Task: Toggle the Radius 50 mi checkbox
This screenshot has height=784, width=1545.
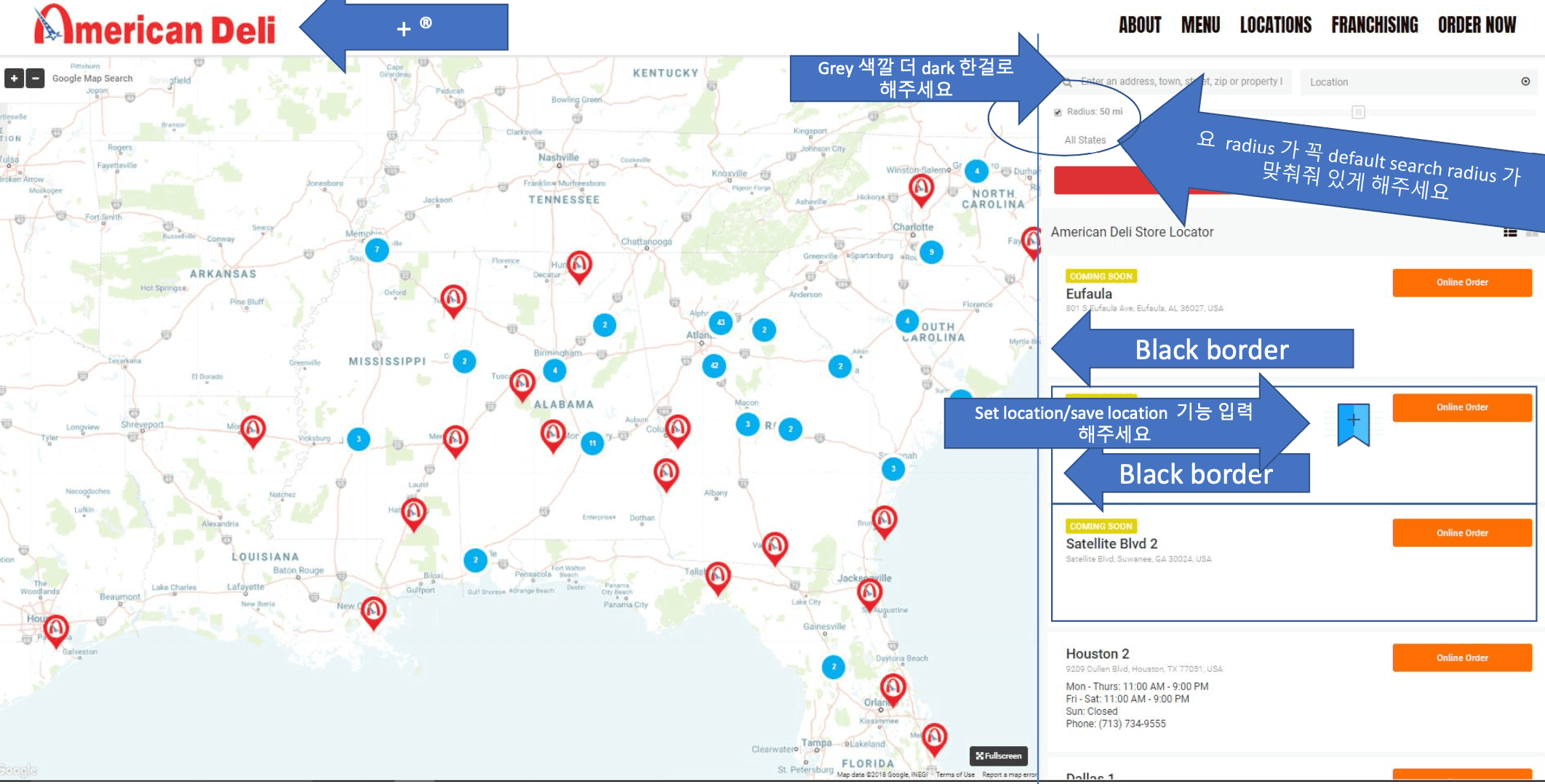Action: point(1058,112)
